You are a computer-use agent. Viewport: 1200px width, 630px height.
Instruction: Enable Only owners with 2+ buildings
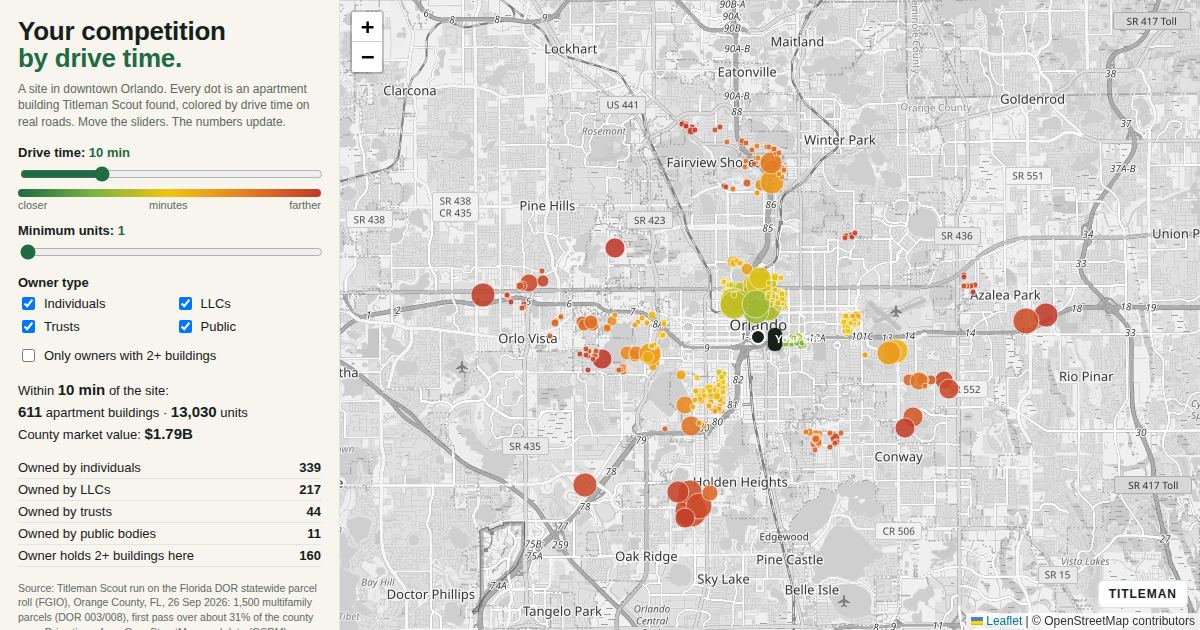tap(28, 356)
